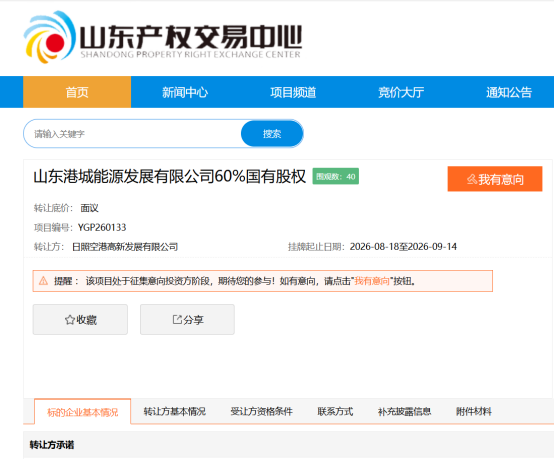
Task: Open the 补充披露信息 tab
Action: 404,411
